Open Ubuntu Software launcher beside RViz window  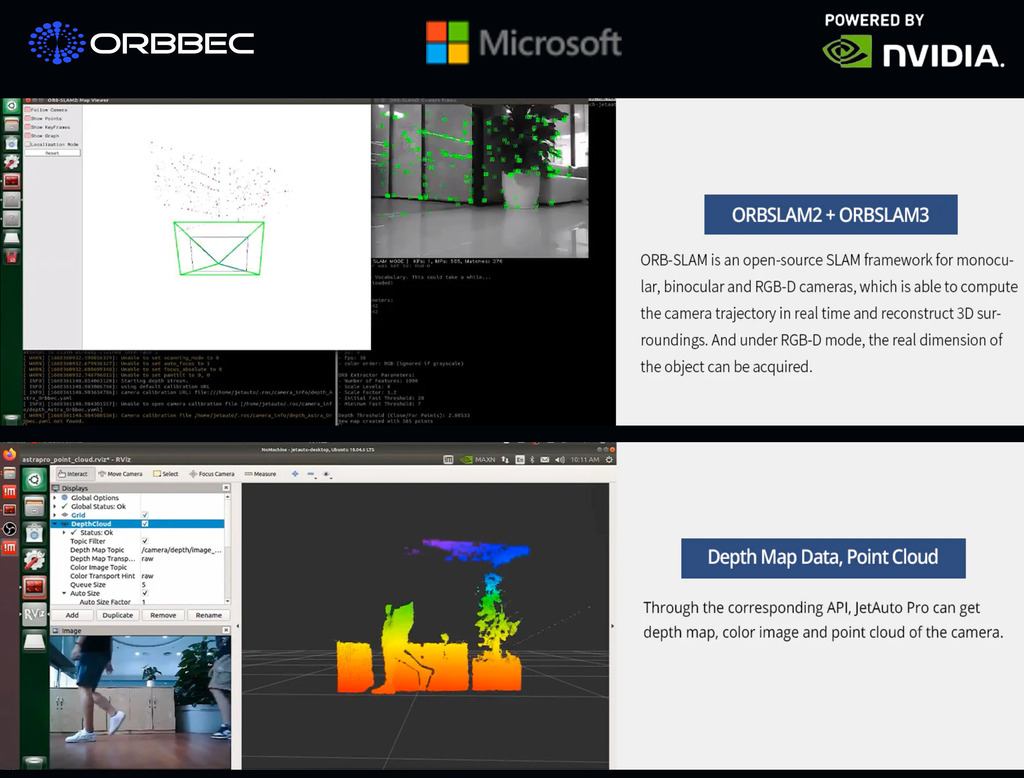coord(35,534)
